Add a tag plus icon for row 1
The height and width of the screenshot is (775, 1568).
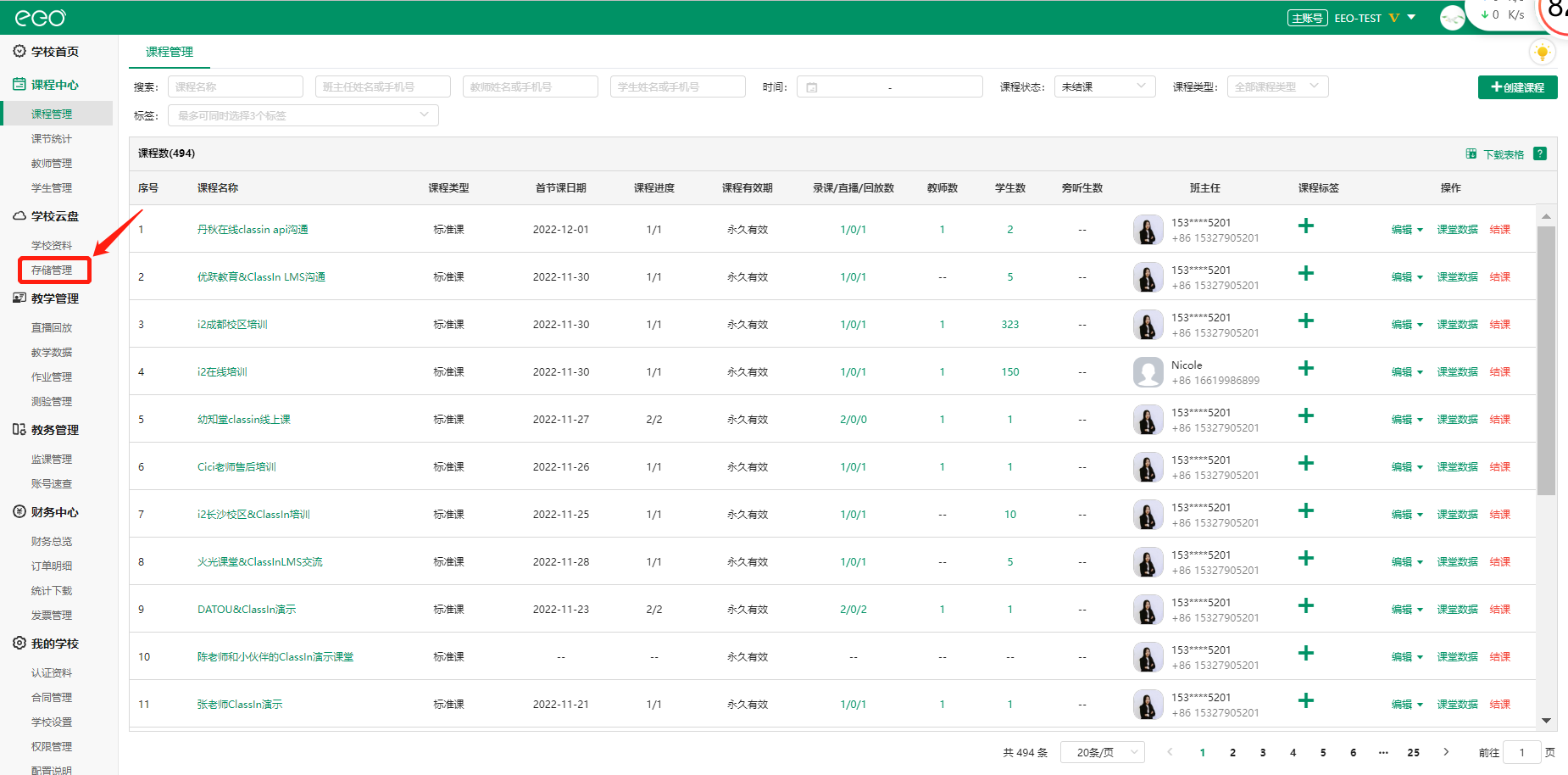coord(1306,226)
